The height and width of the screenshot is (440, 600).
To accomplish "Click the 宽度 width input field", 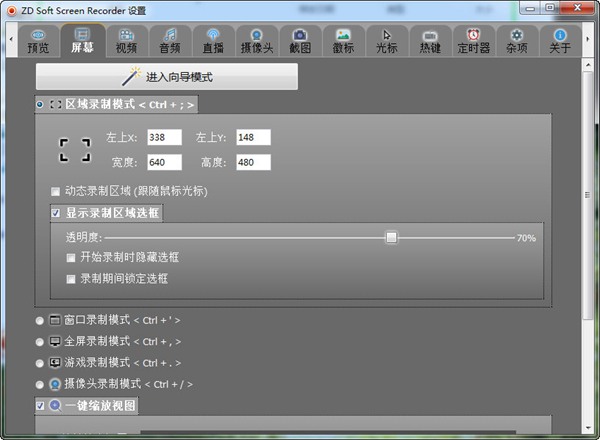I will pyautogui.click(x=163, y=162).
